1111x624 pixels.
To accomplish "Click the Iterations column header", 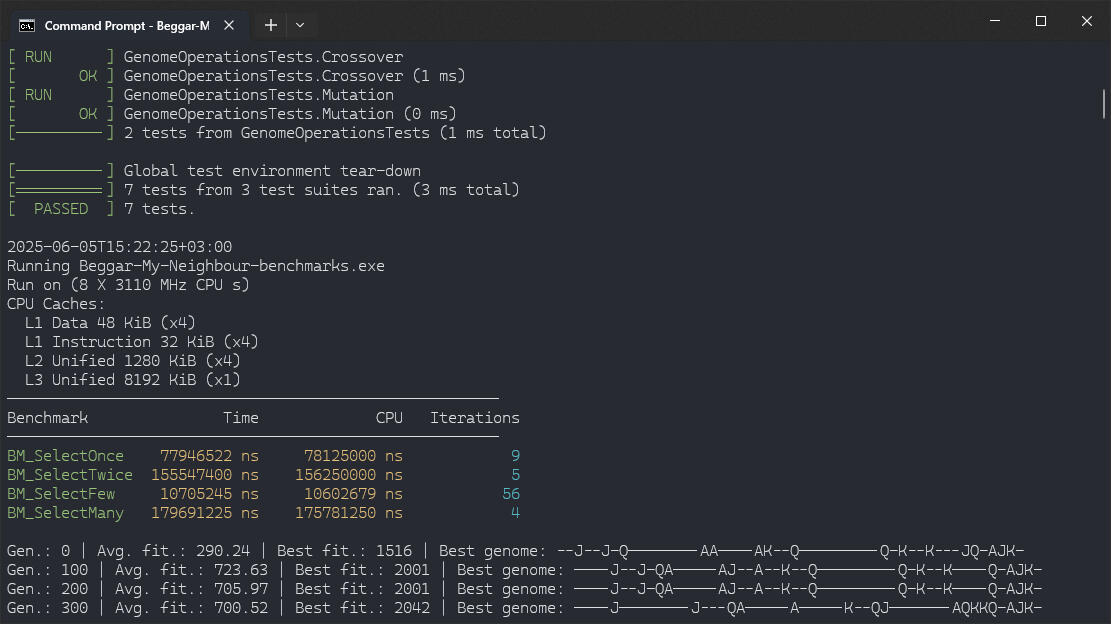I will coord(474,418).
